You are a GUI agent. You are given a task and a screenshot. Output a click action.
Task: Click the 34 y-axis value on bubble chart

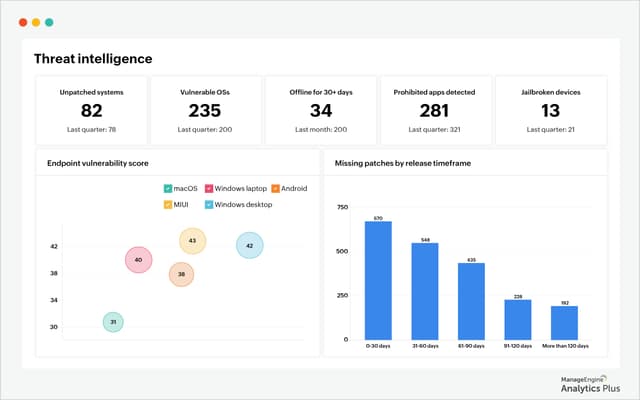[x=54, y=300]
